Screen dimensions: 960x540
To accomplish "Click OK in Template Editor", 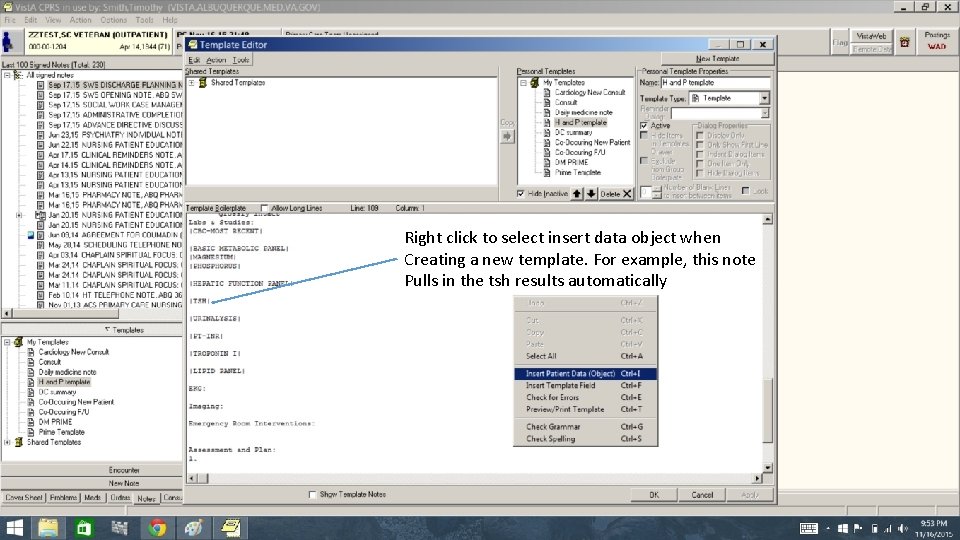I will pyautogui.click(x=654, y=495).
